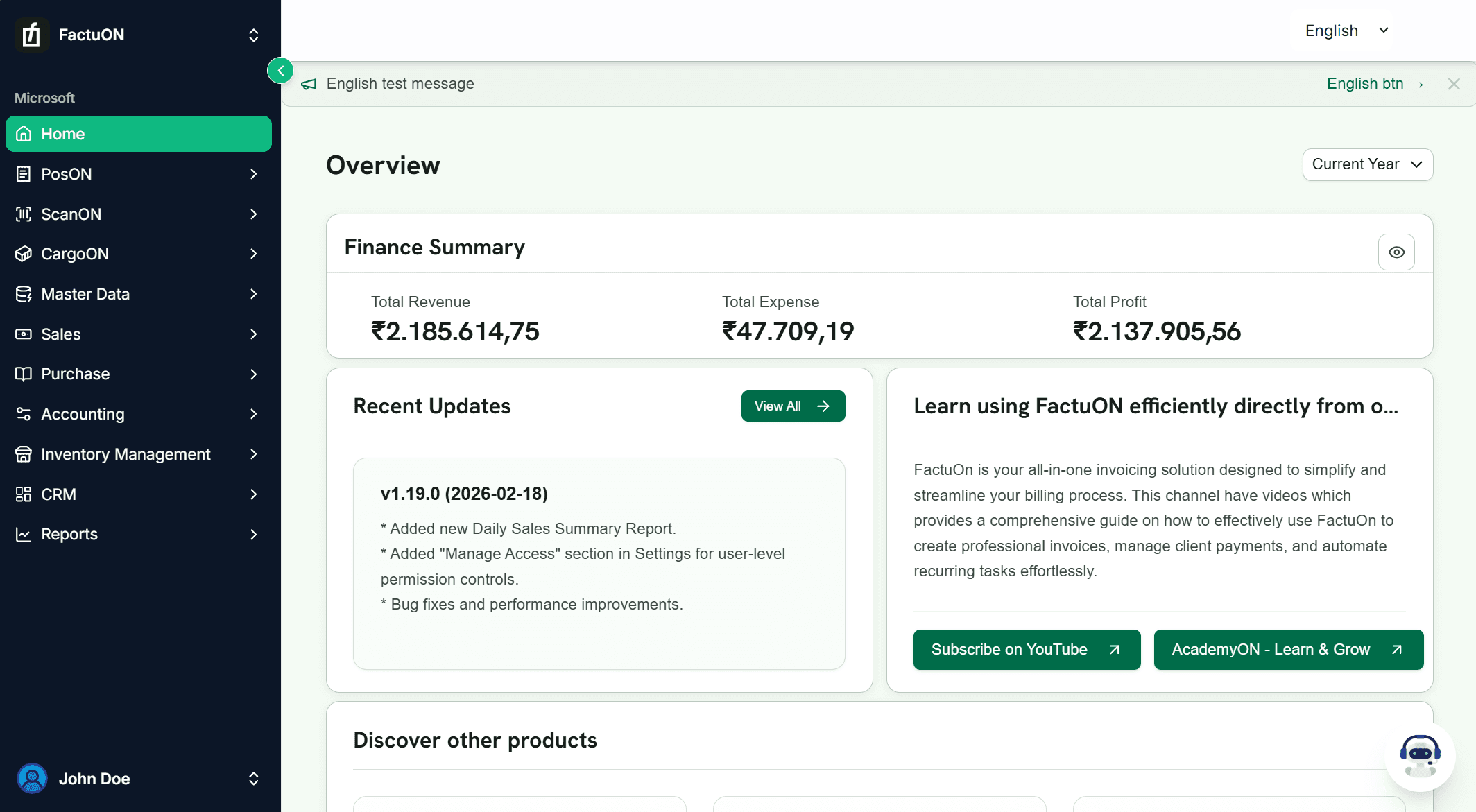1476x812 pixels.
Task: Expand the Accounting submenu chevron
Action: pyautogui.click(x=254, y=414)
